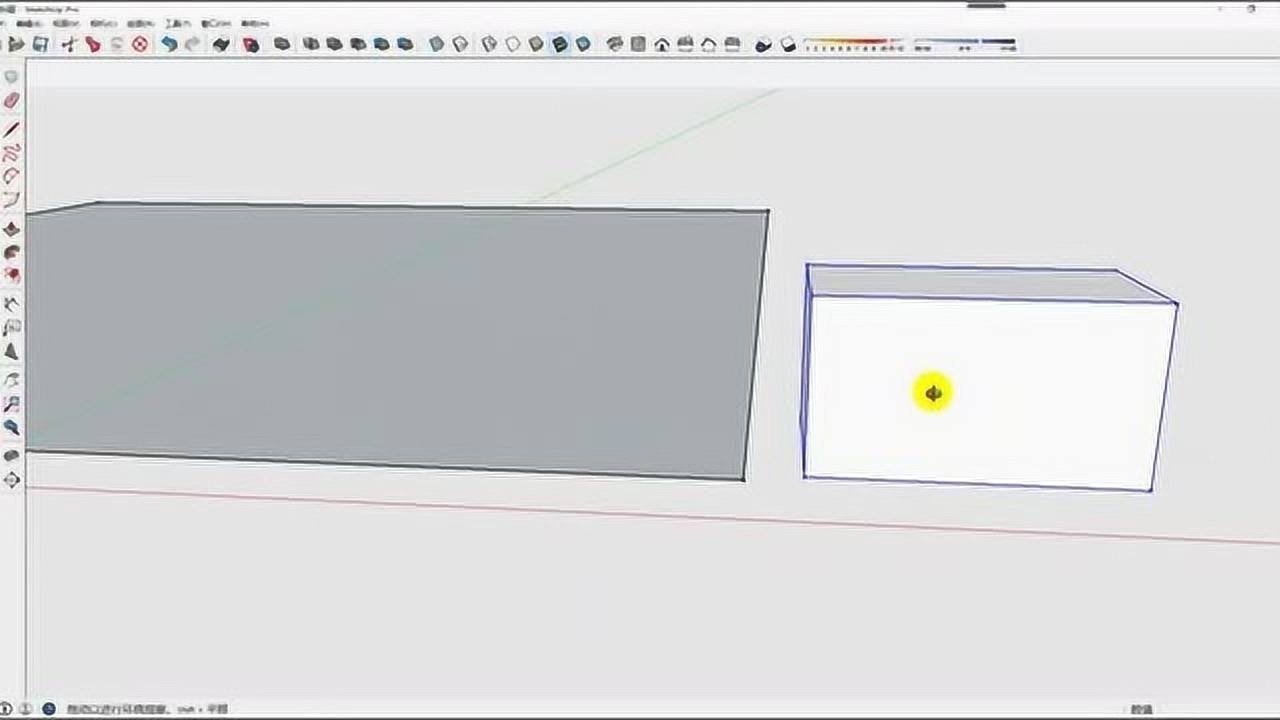This screenshot has width=1280, height=720.
Task: Toggle the highlighted face style button
Action: click(x=560, y=44)
